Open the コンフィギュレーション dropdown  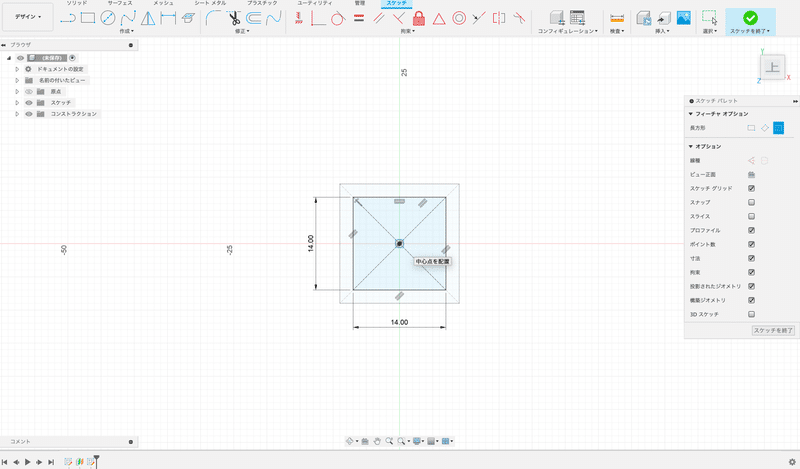coord(567,31)
